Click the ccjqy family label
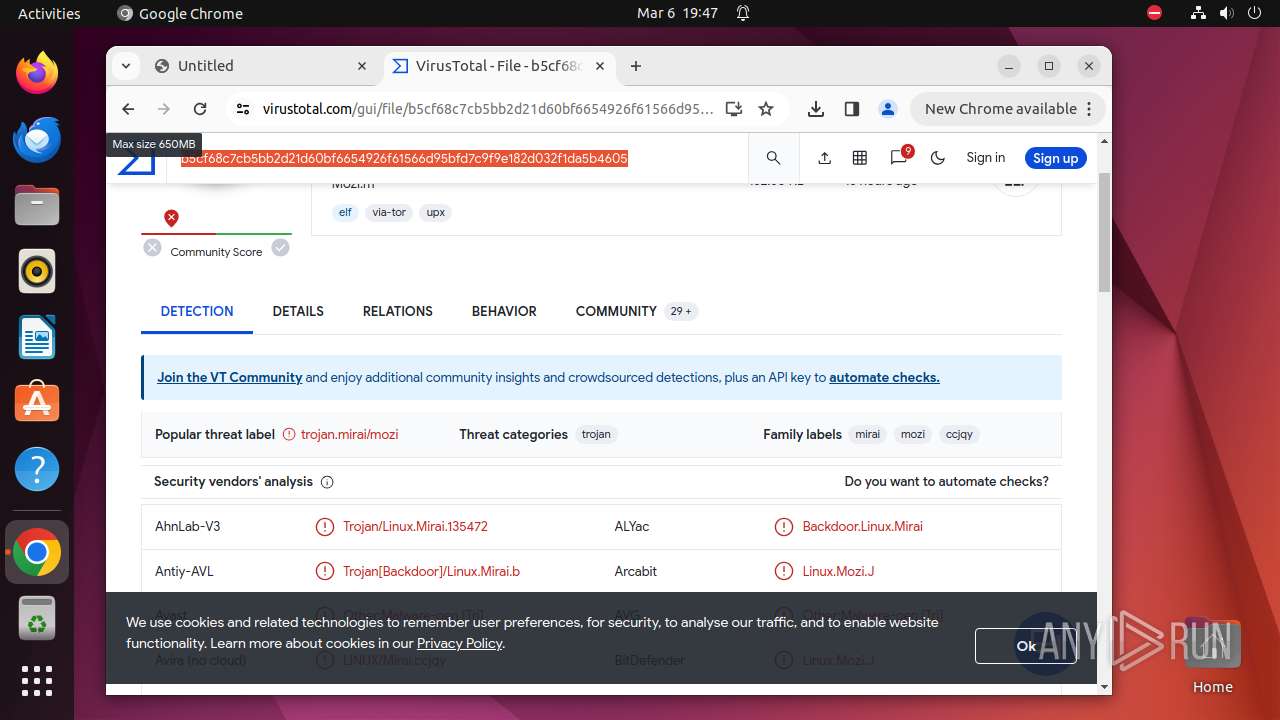1280x720 pixels. (x=959, y=434)
